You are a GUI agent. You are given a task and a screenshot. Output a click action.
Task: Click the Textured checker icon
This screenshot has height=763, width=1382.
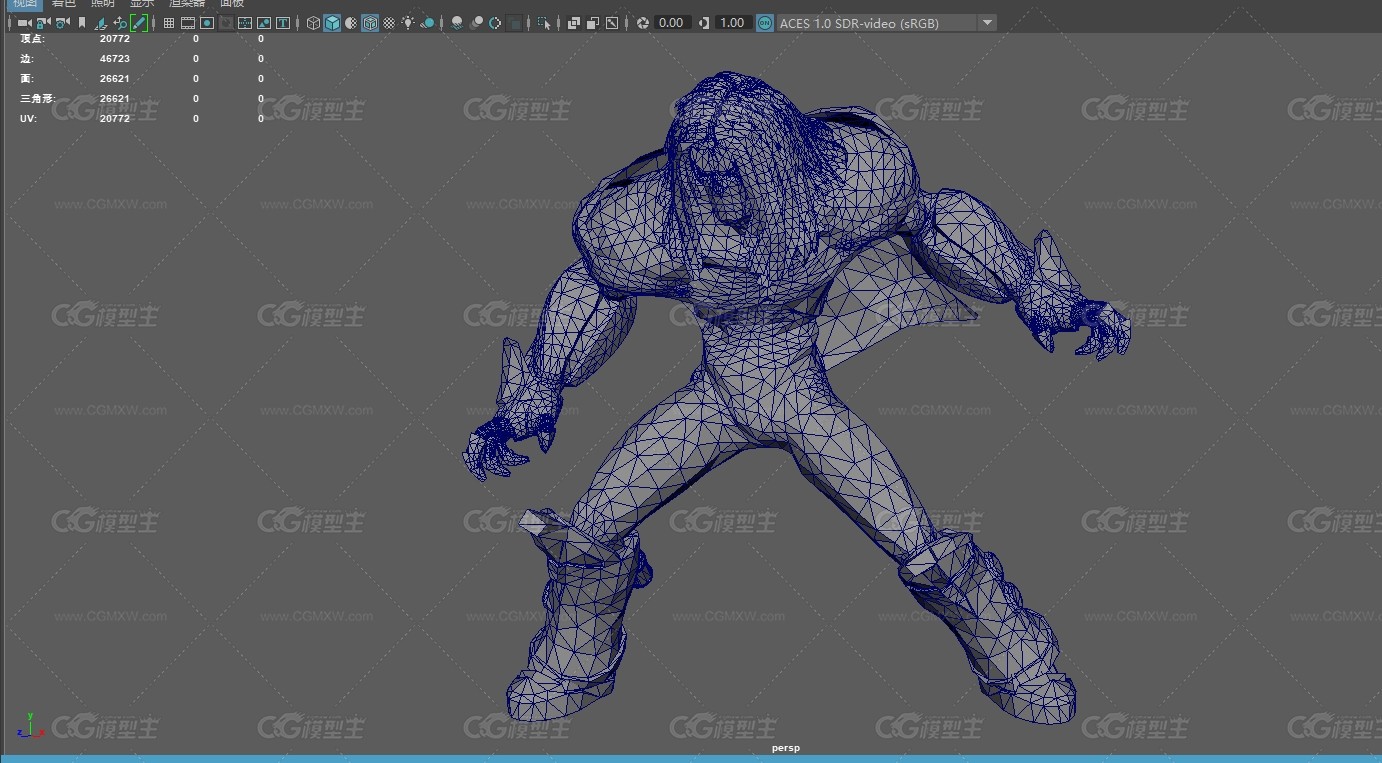click(388, 23)
